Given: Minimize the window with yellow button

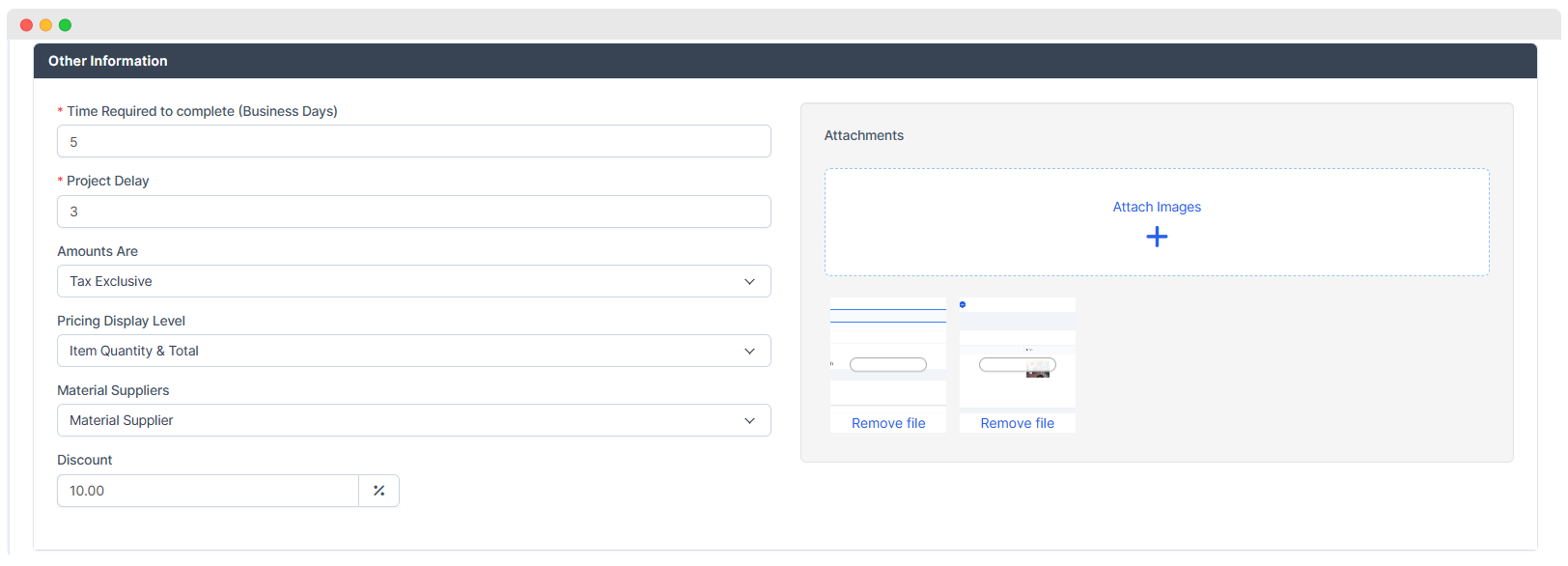Looking at the screenshot, I should [x=45, y=25].
